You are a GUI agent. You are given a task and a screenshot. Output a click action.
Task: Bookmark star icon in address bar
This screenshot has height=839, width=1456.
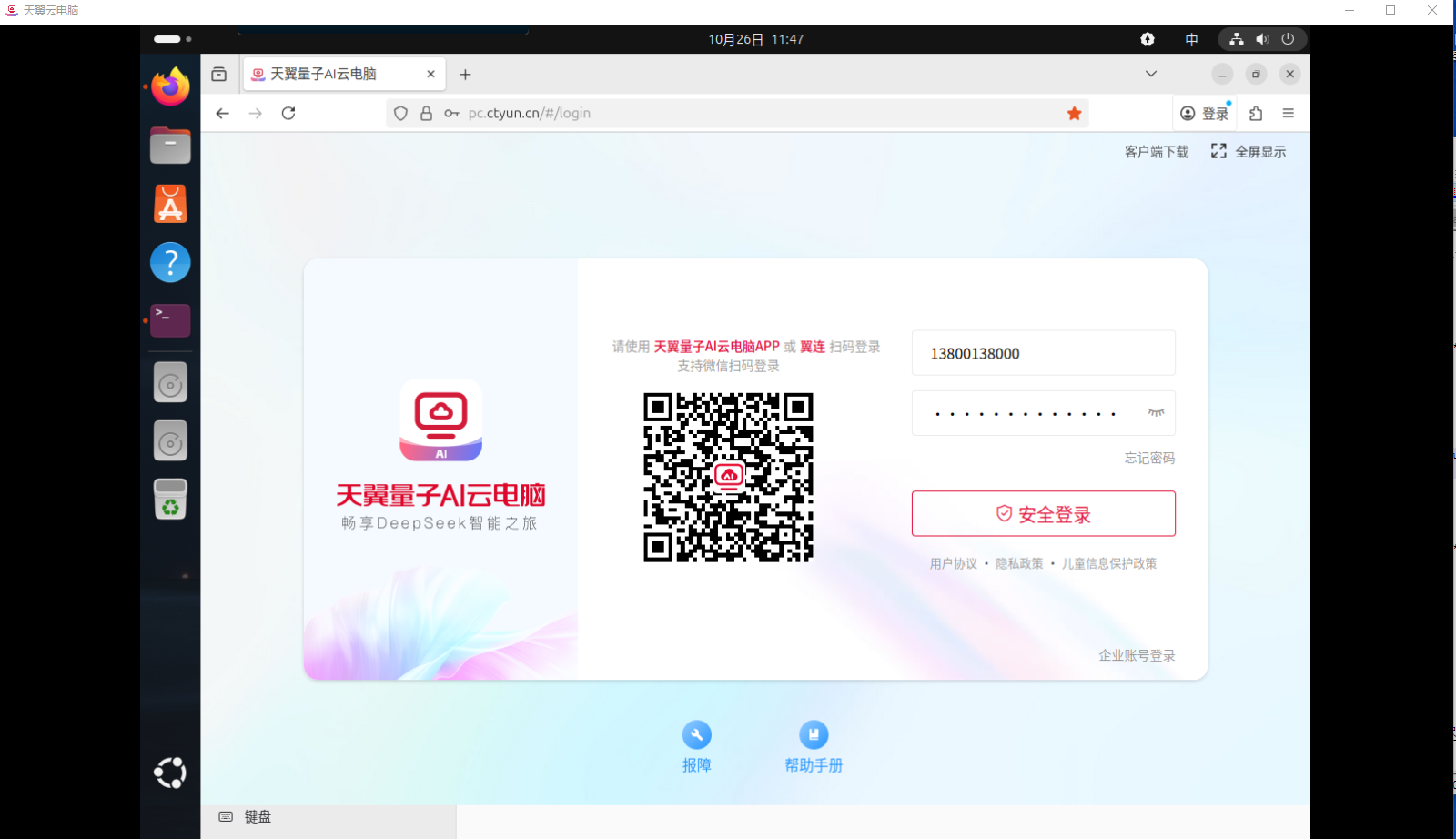pyautogui.click(x=1075, y=114)
